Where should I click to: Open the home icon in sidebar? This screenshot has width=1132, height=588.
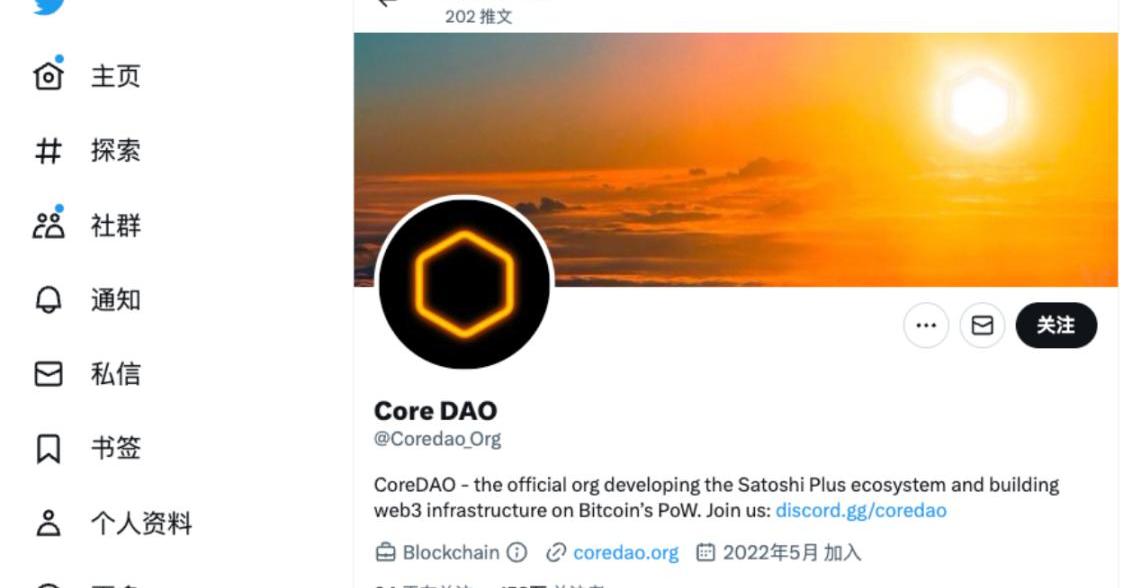48,75
